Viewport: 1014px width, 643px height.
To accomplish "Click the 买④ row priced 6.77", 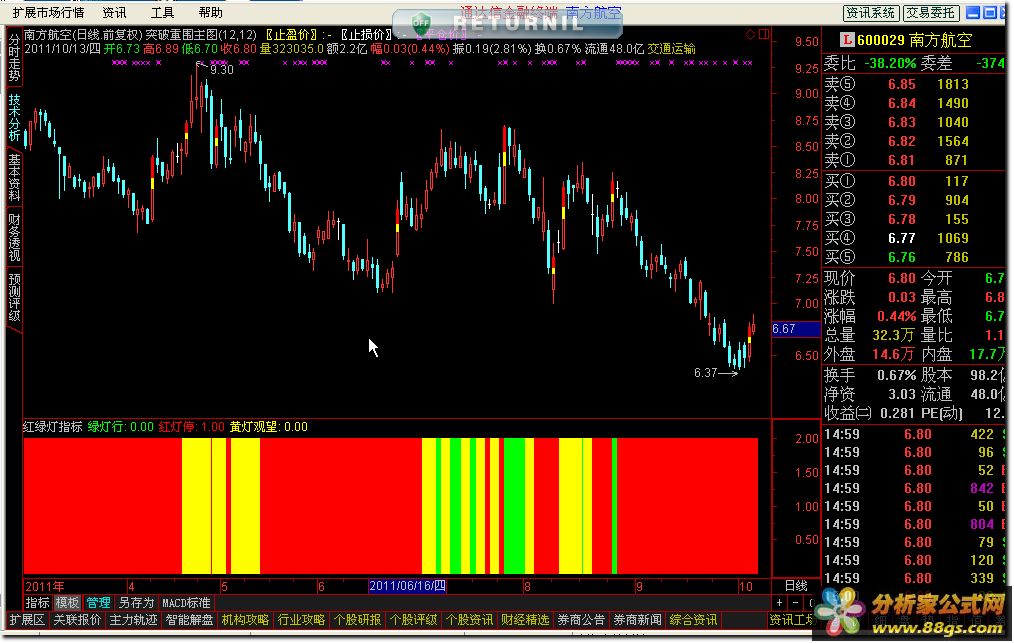I will click(914, 238).
